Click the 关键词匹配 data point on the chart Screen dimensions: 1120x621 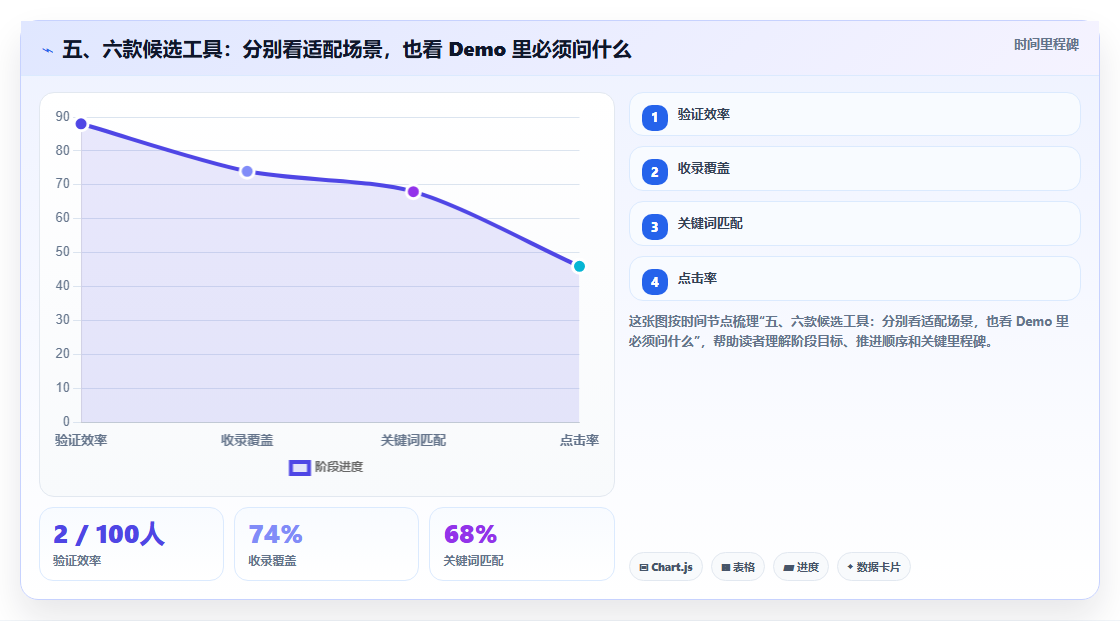(x=413, y=192)
